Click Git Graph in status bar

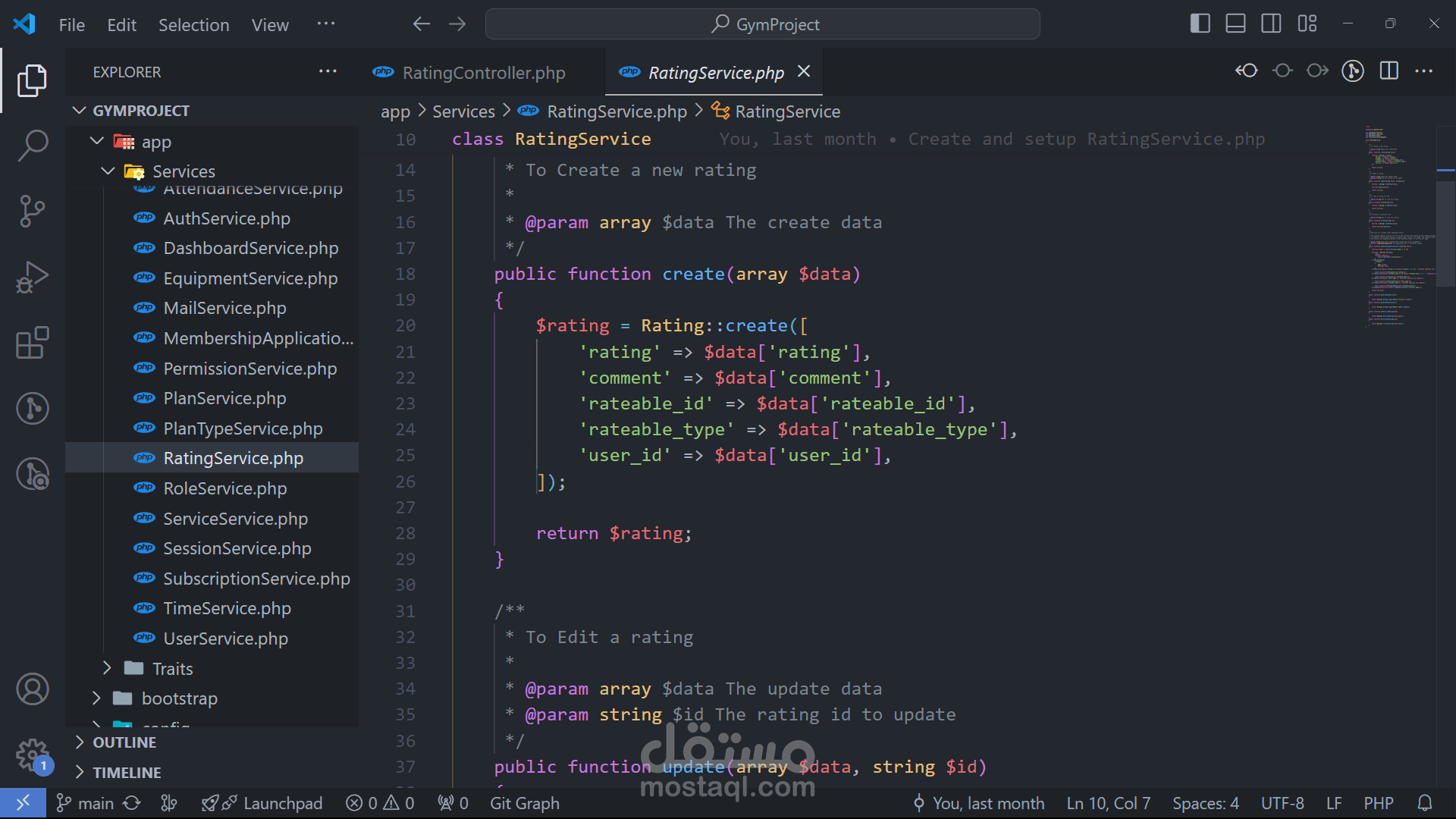pyautogui.click(x=524, y=803)
